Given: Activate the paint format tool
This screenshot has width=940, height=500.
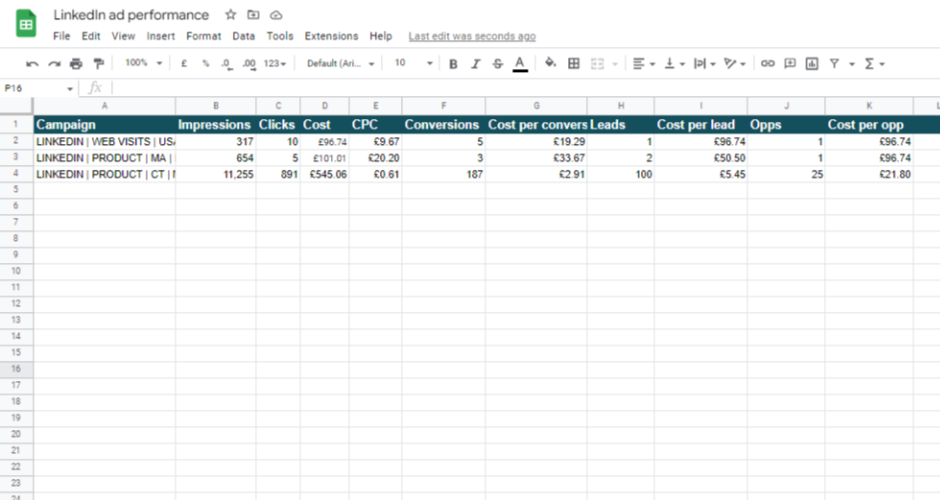Looking at the screenshot, I should (x=98, y=64).
